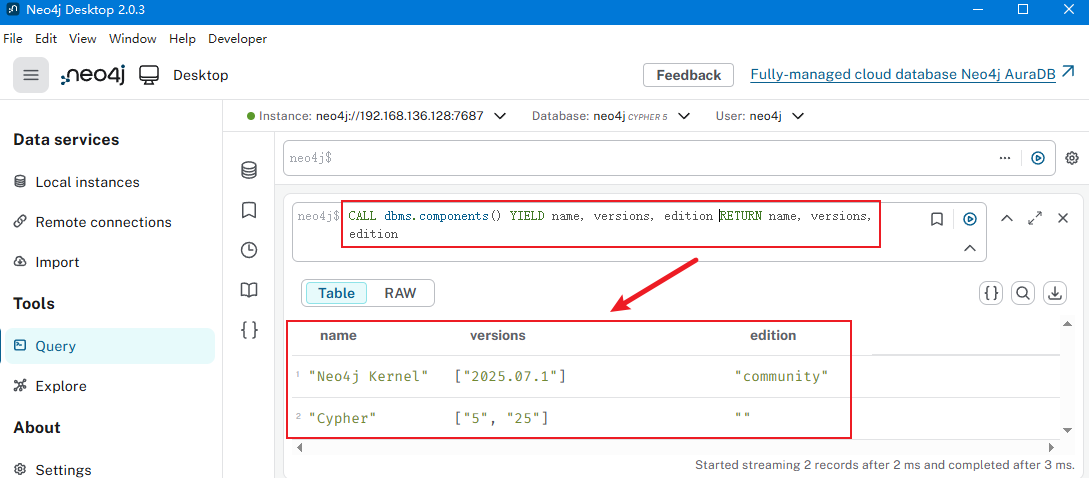
Task: Open the Edit menu
Action: pos(47,39)
